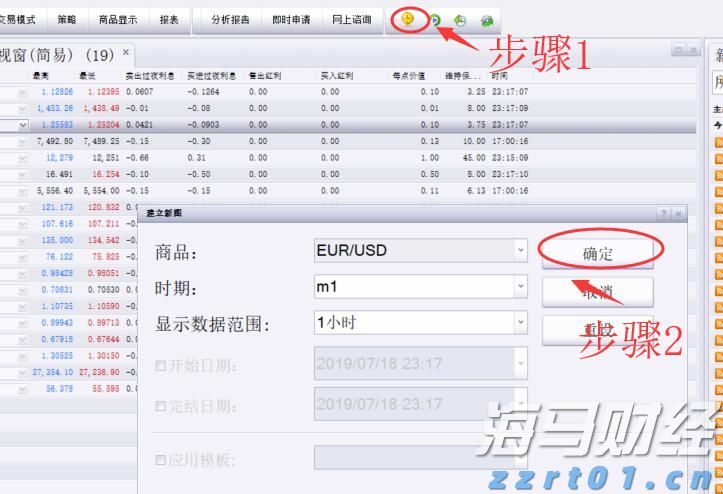Open the 分析报告 menu
This screenshot has height=494, width=723.
click(x=231, y=20)
